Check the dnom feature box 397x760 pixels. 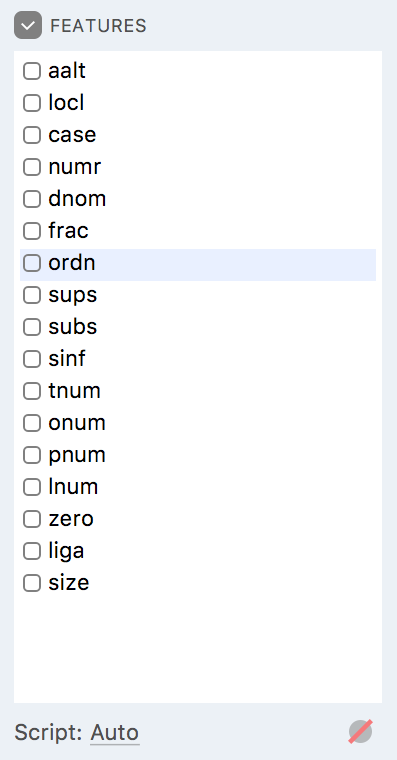(32, 199)
